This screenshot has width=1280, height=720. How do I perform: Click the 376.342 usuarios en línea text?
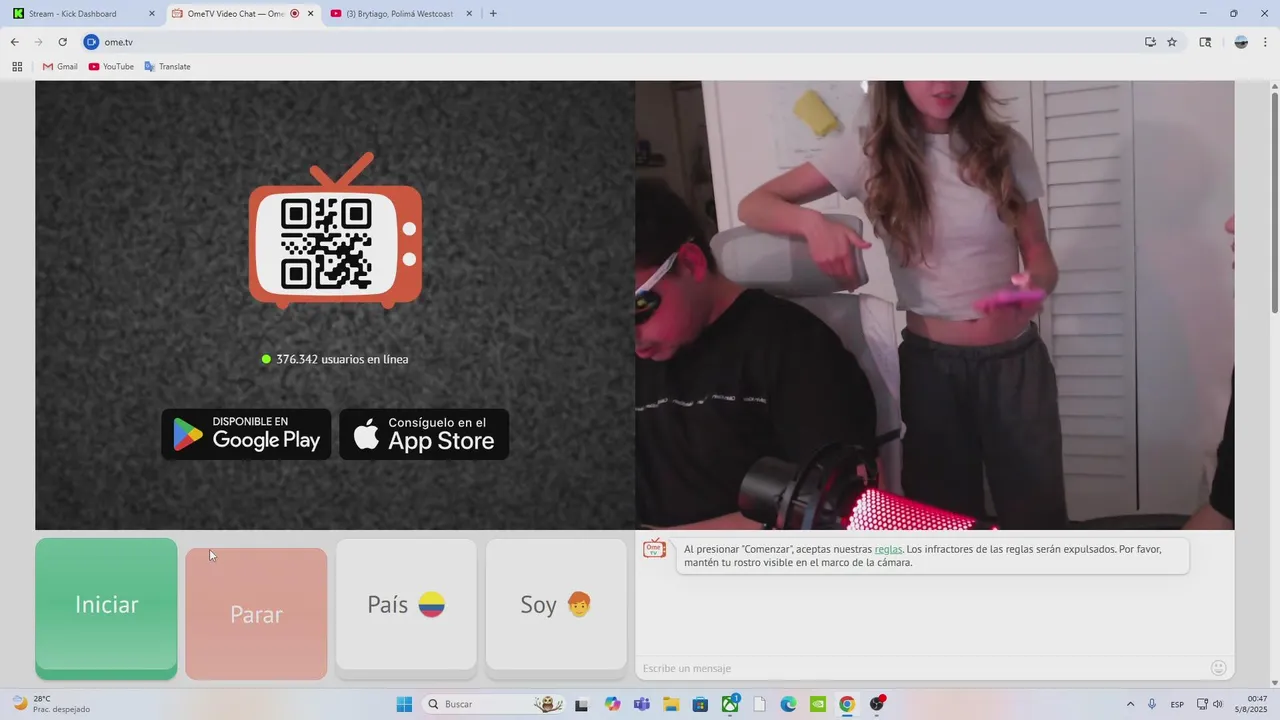(x=342, y=359)
